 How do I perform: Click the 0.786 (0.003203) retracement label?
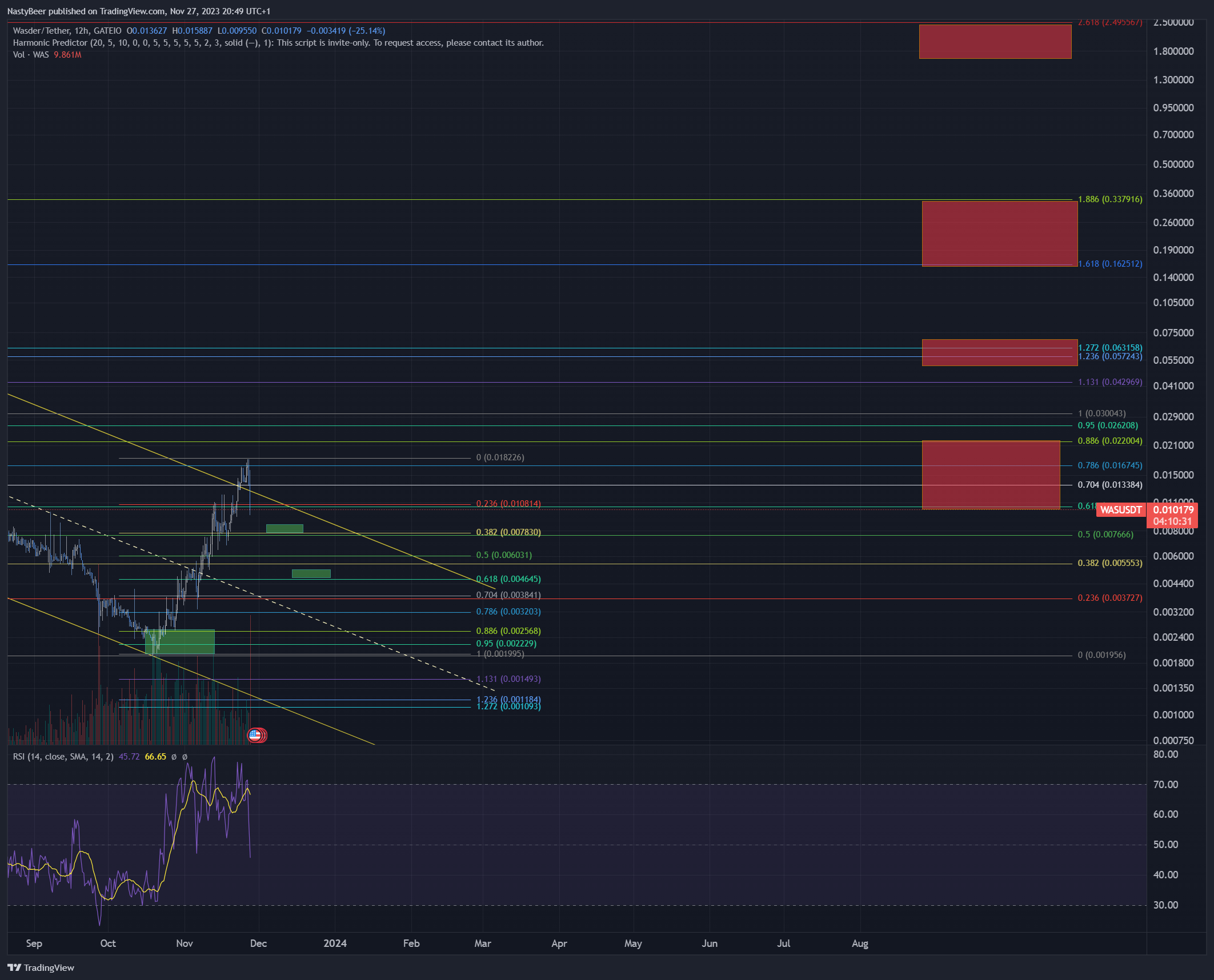tap(508, 612)
